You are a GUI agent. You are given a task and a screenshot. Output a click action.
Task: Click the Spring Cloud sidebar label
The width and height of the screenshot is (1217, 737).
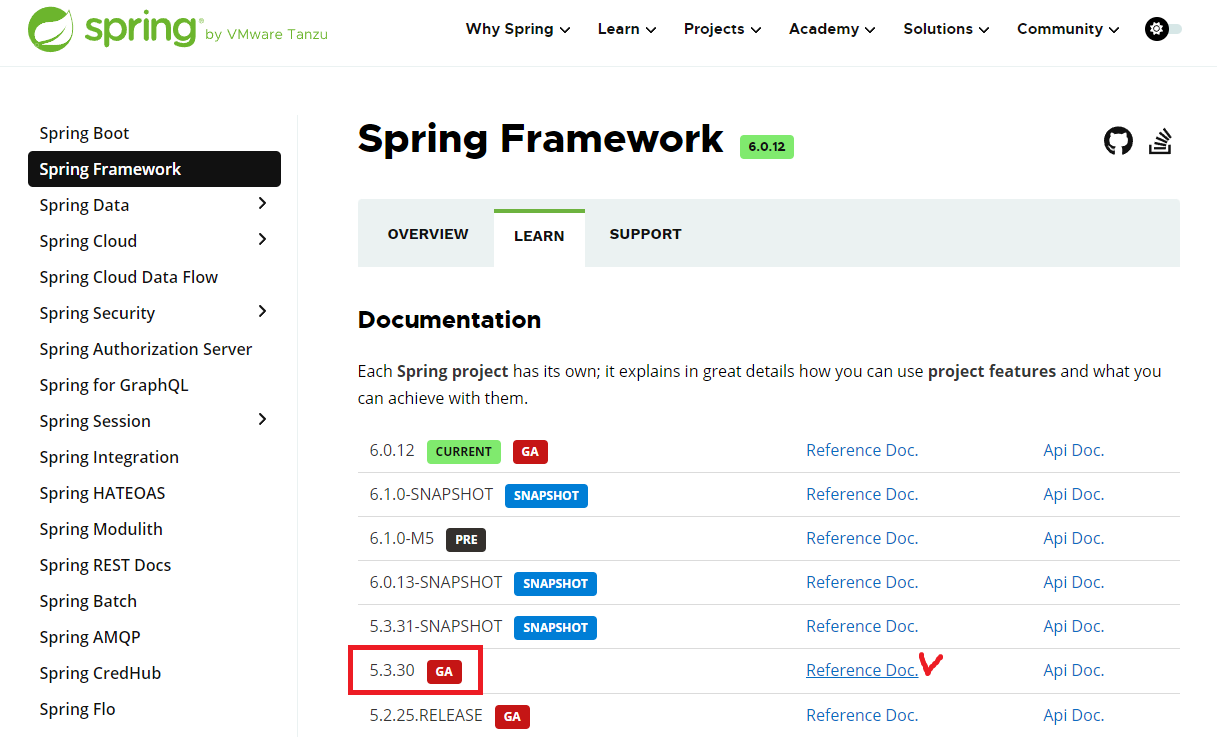pyautogui.click(x=88, y=241)
